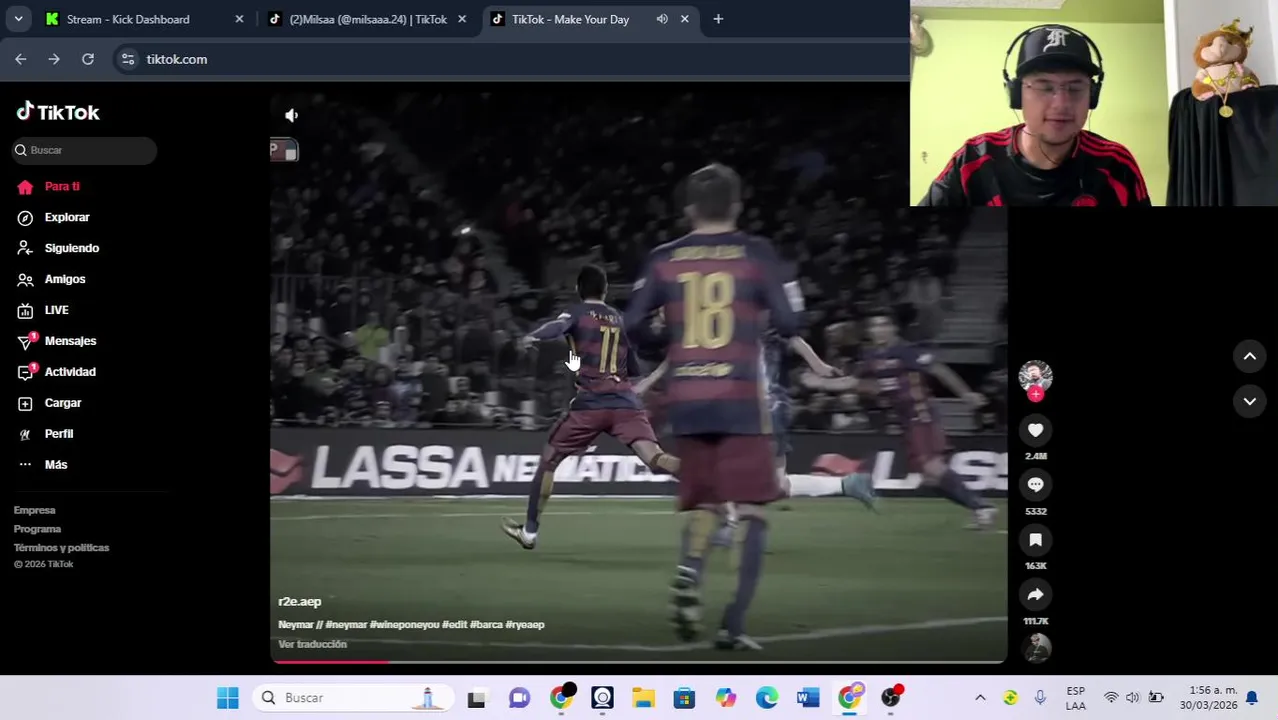The height and width of the screenshot is (720, 1278).
Task: Go to the previous video with up chevron
Action: tap(1249, 356)
